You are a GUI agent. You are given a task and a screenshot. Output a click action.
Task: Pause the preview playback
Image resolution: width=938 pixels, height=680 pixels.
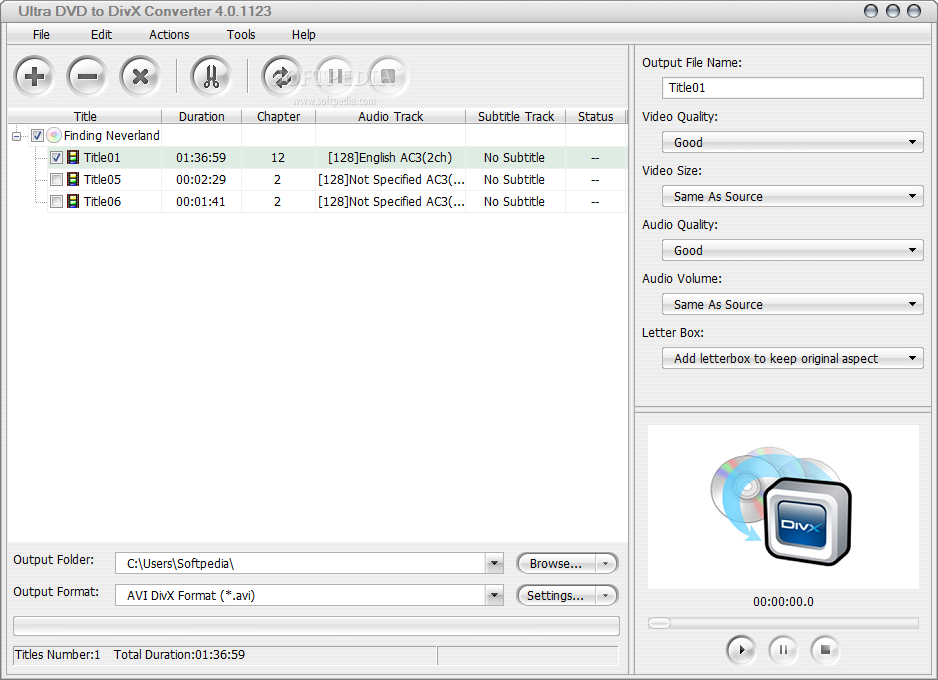783,649
